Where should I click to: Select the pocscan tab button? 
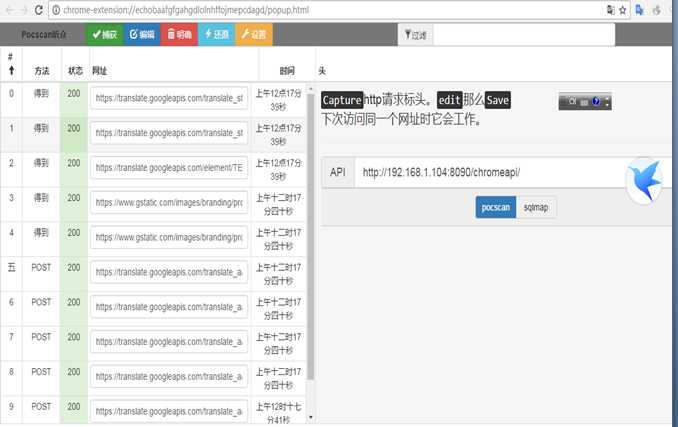(x=496, y=207)
